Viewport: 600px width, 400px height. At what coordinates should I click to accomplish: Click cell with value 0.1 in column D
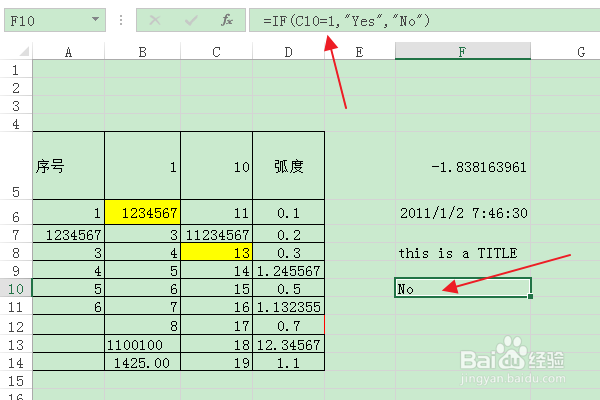[x=289, y=212]
